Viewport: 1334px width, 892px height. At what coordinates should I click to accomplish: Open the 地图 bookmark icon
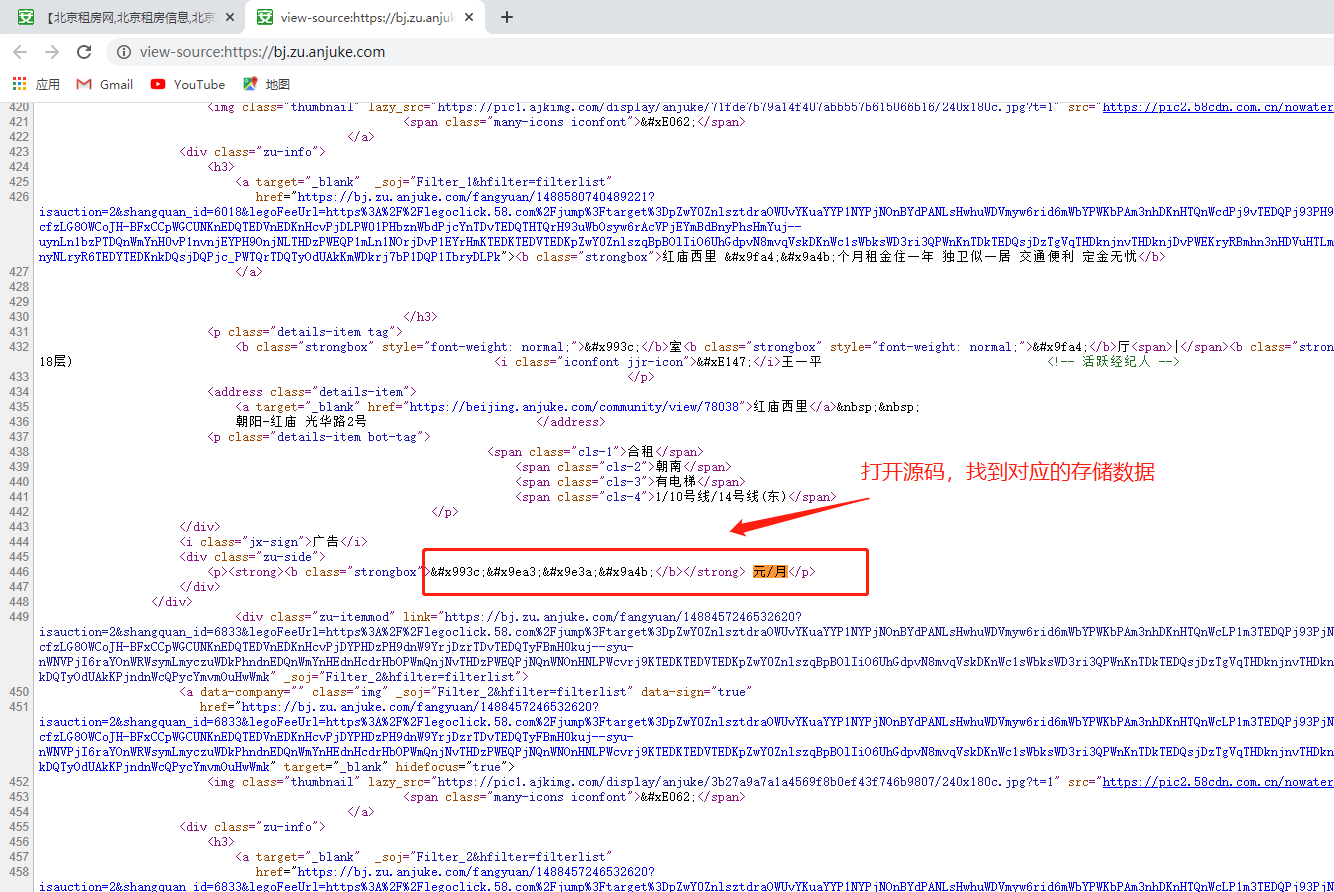pos(249,84)
